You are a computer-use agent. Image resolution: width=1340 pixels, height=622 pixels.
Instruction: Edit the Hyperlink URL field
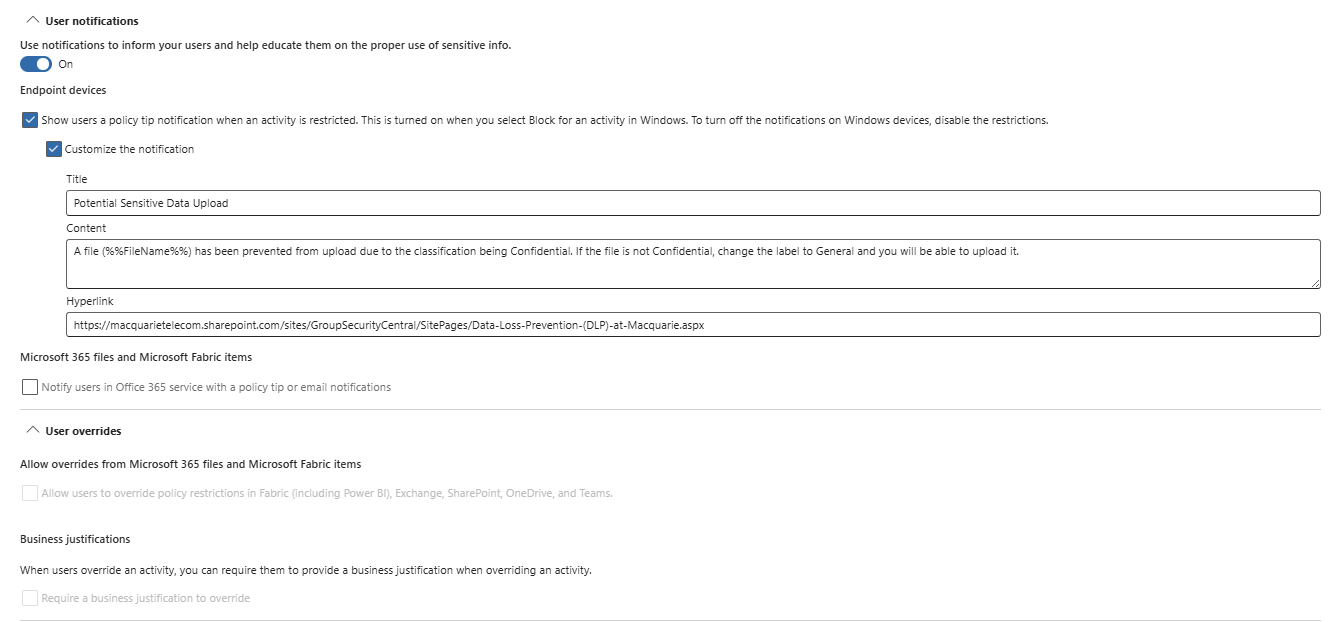point(693,325)
